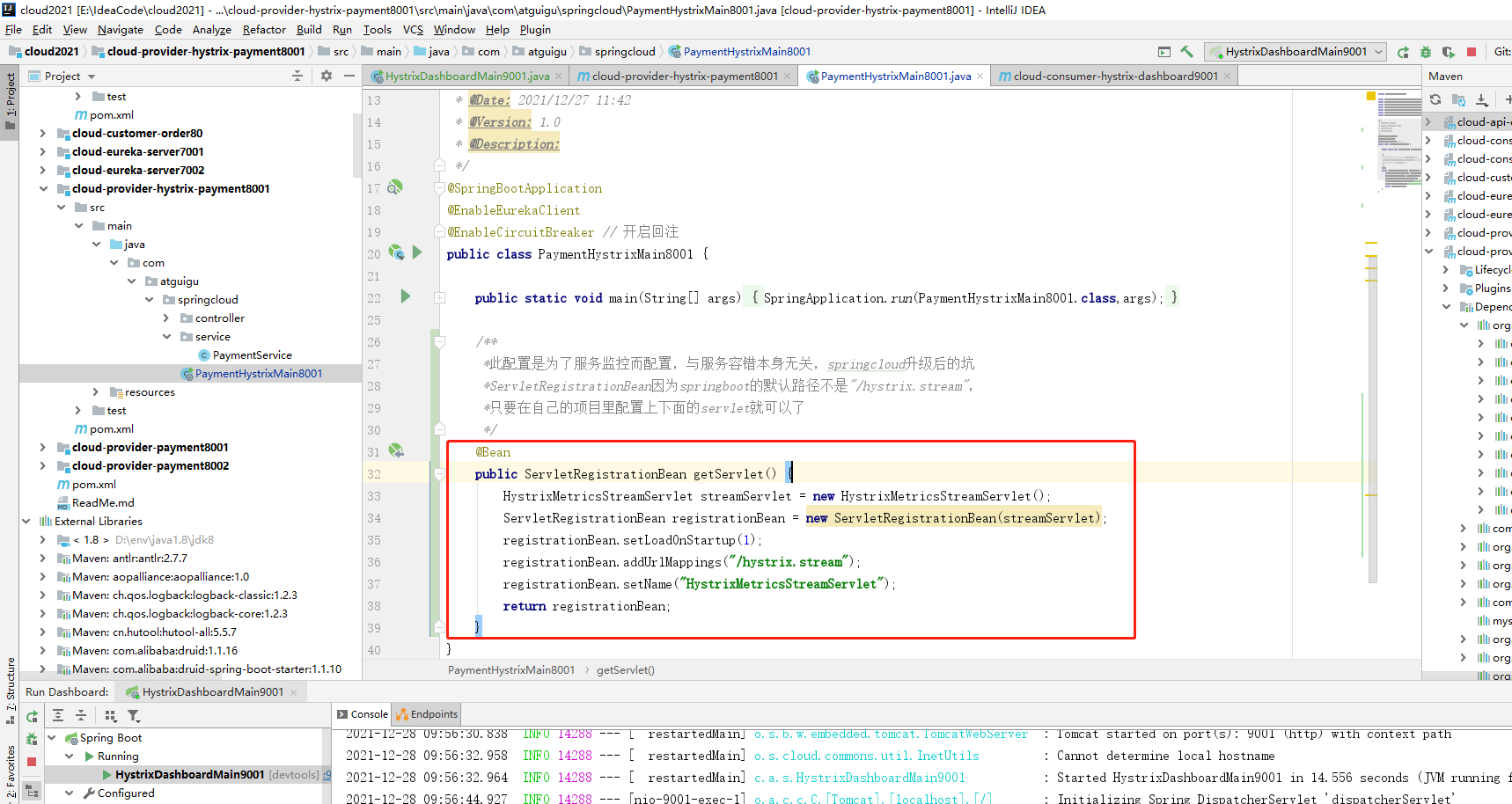This screenshot has height=804, width=1512.
Task: Switch to HystrixDashboardMain9001.java editor tab
Action: pos(466,77)
